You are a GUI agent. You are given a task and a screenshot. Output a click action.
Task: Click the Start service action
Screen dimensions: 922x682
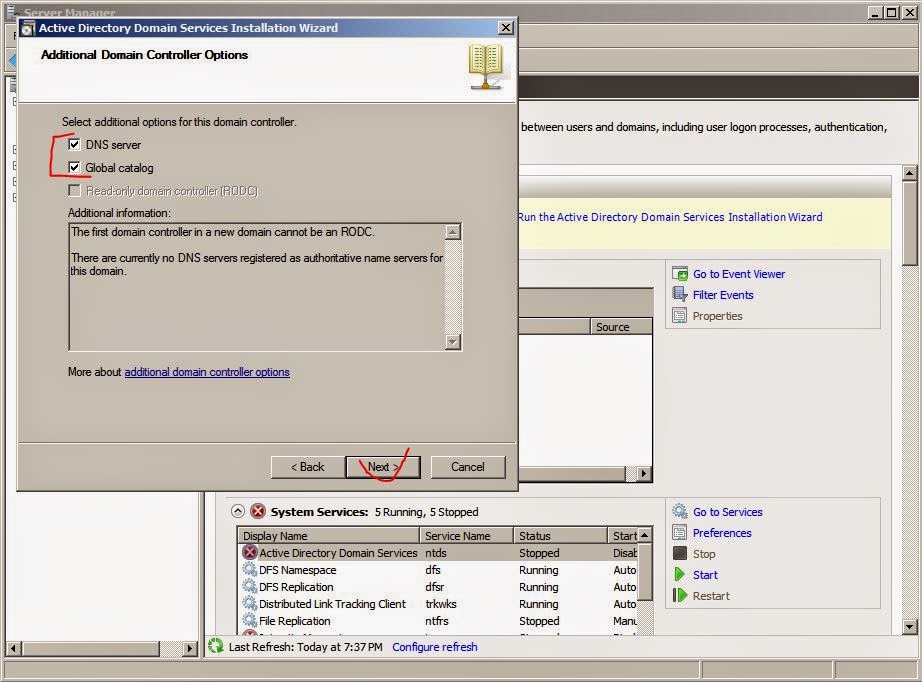(x=705, y=575)
